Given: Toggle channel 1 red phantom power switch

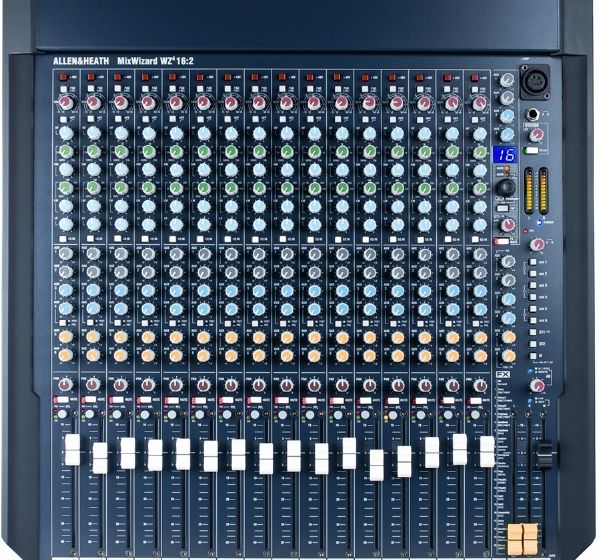Looking at the screenshot, I should pyautogui.click(x=63, y=77).
